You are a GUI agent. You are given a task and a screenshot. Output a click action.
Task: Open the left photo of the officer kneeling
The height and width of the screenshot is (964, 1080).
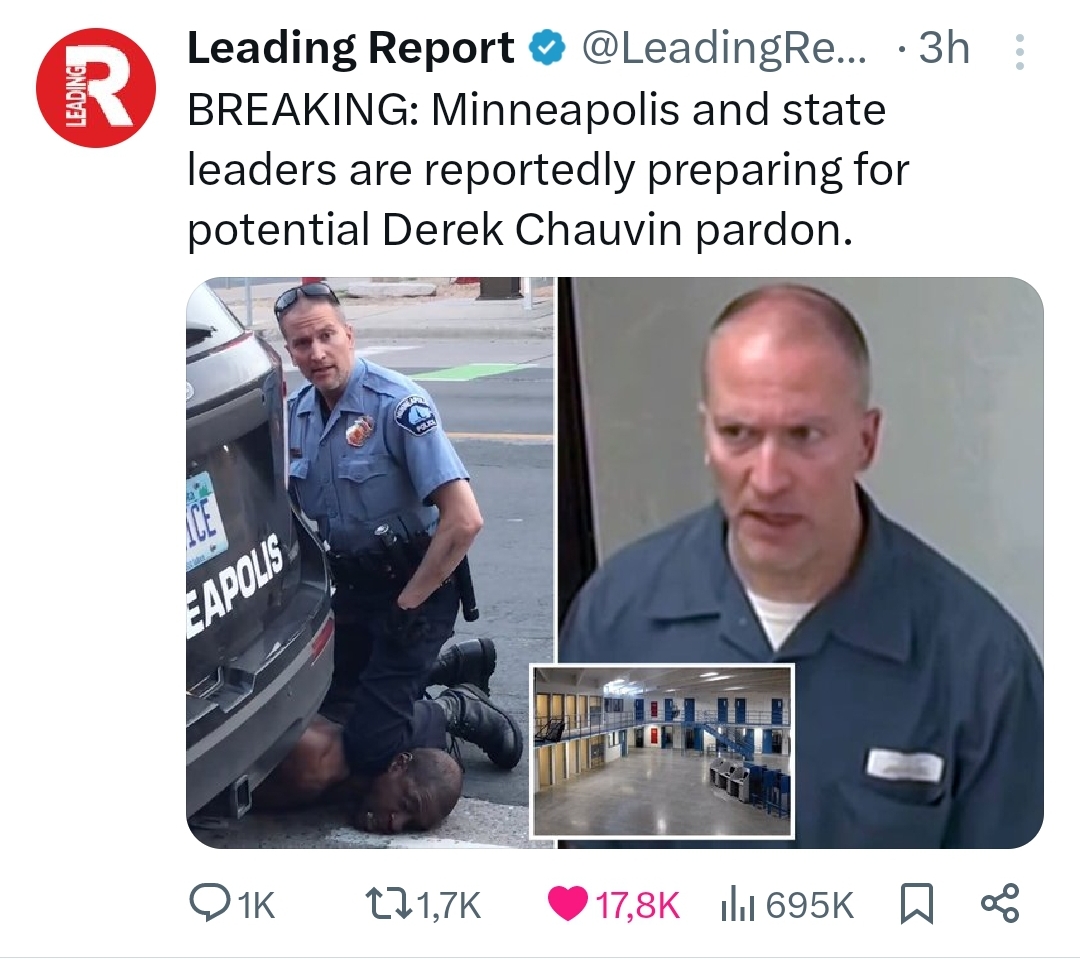tap(371, 563)
